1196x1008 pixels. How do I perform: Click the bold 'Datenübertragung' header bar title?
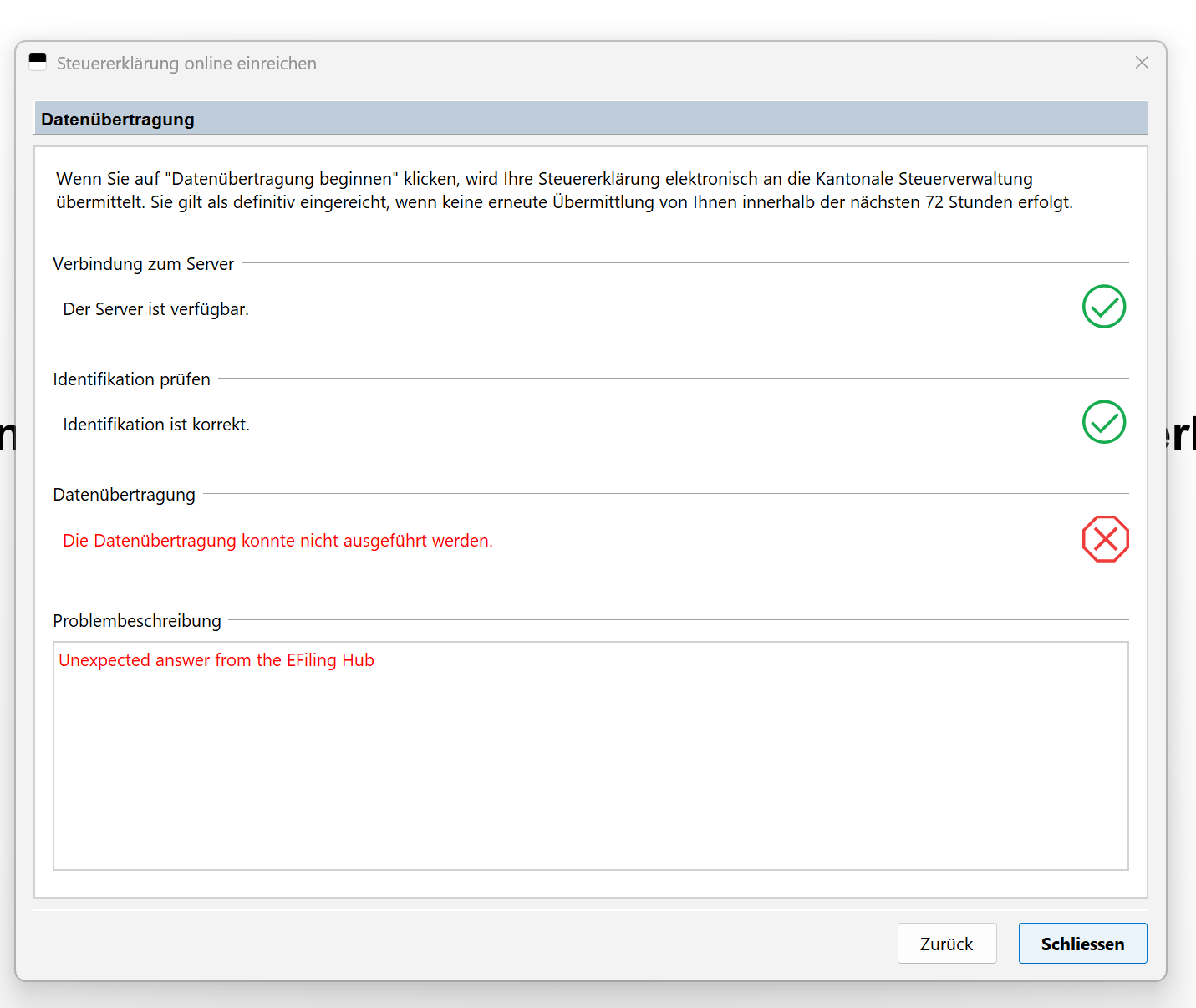118,120
